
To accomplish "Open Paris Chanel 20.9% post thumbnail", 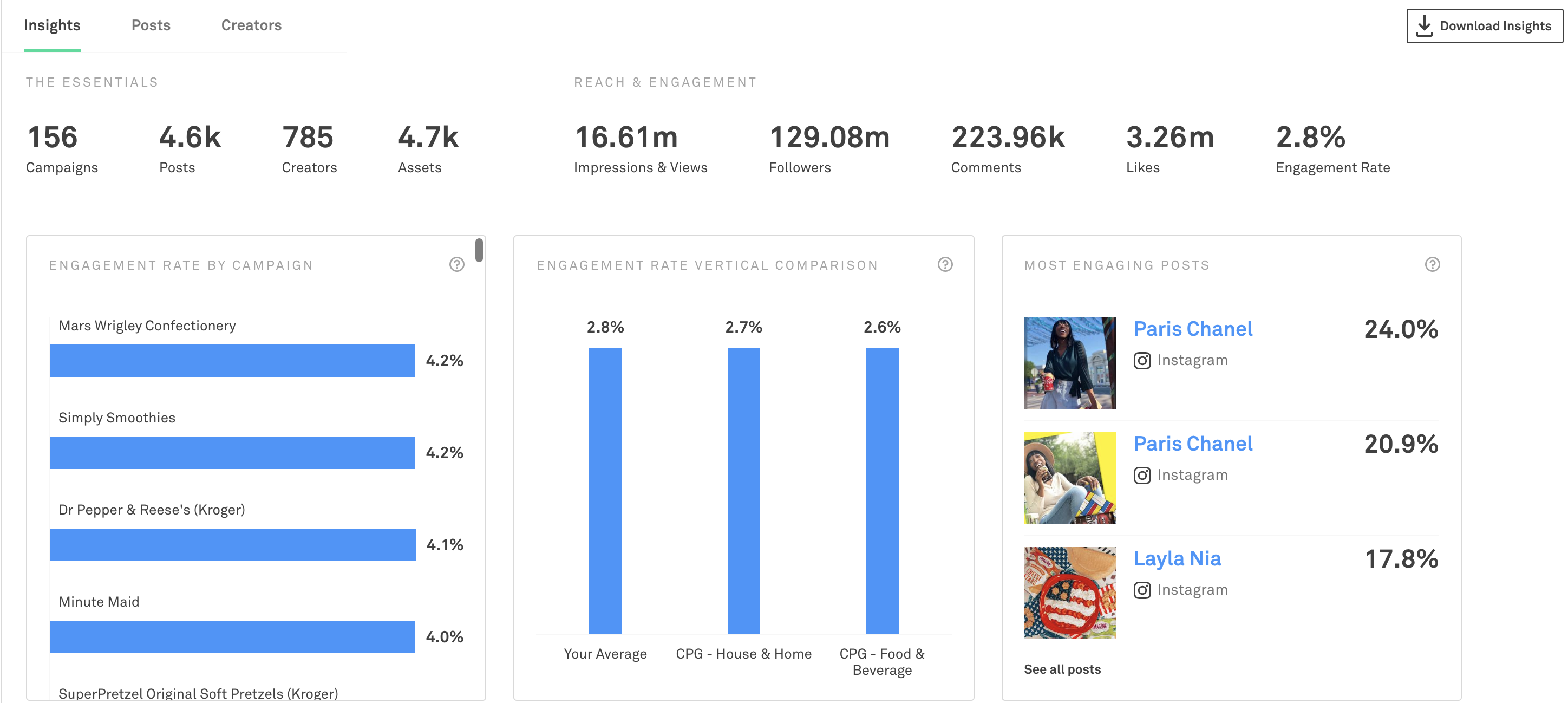I will [1069, 478].
